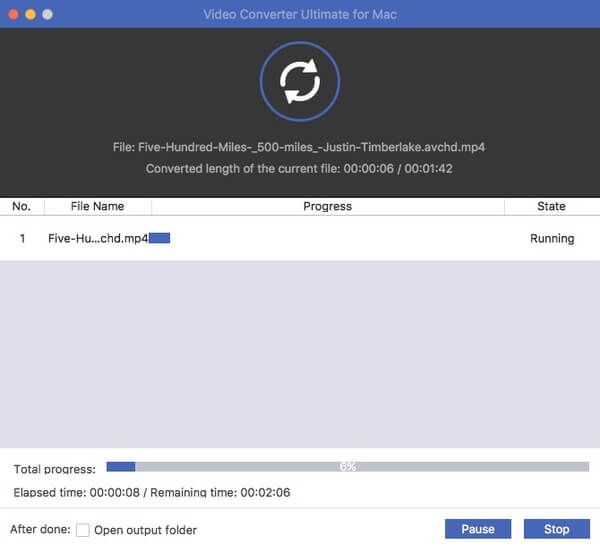Click the Total progress label
This screenshot has width=600, height=553.
tap(55, 469)
